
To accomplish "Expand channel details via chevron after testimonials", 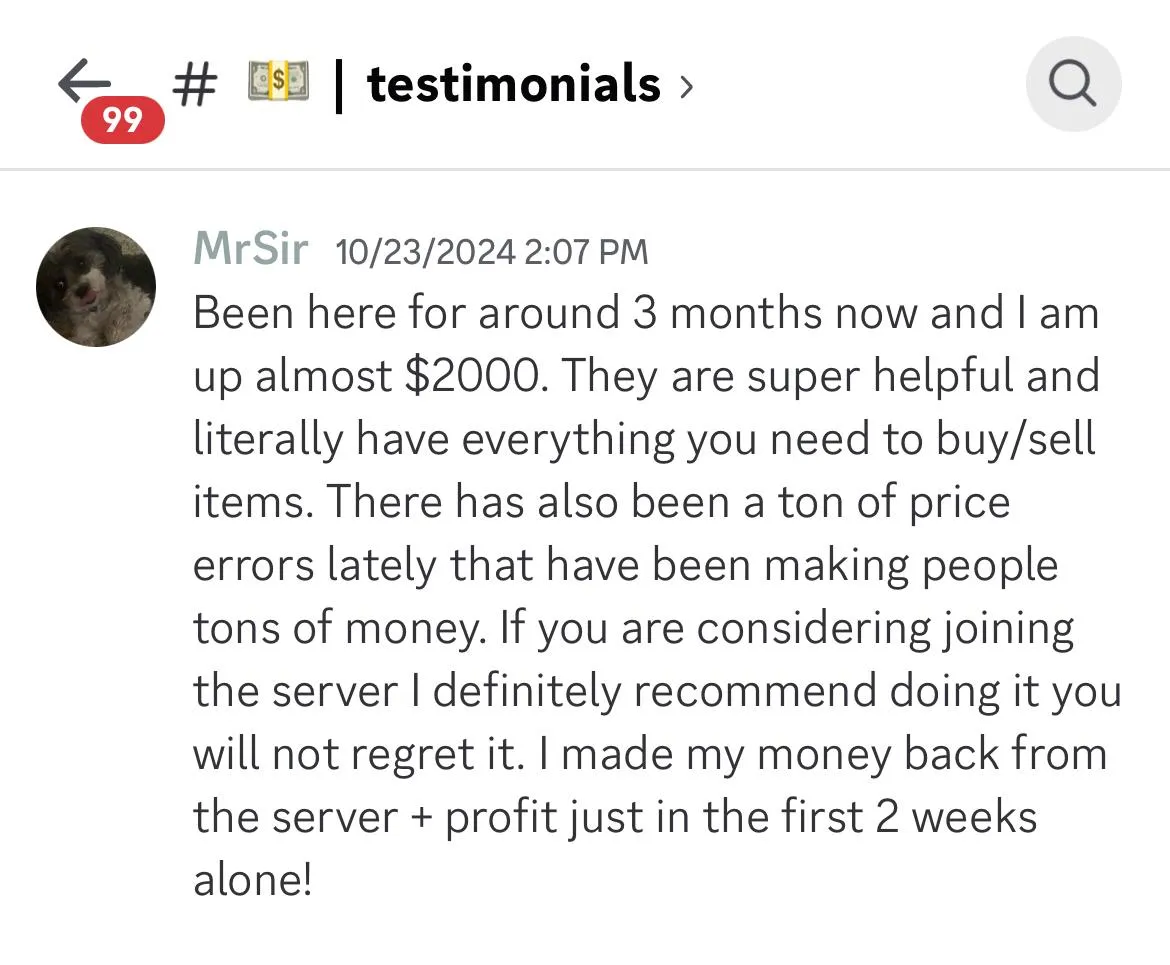I will (x=686, y=86).
